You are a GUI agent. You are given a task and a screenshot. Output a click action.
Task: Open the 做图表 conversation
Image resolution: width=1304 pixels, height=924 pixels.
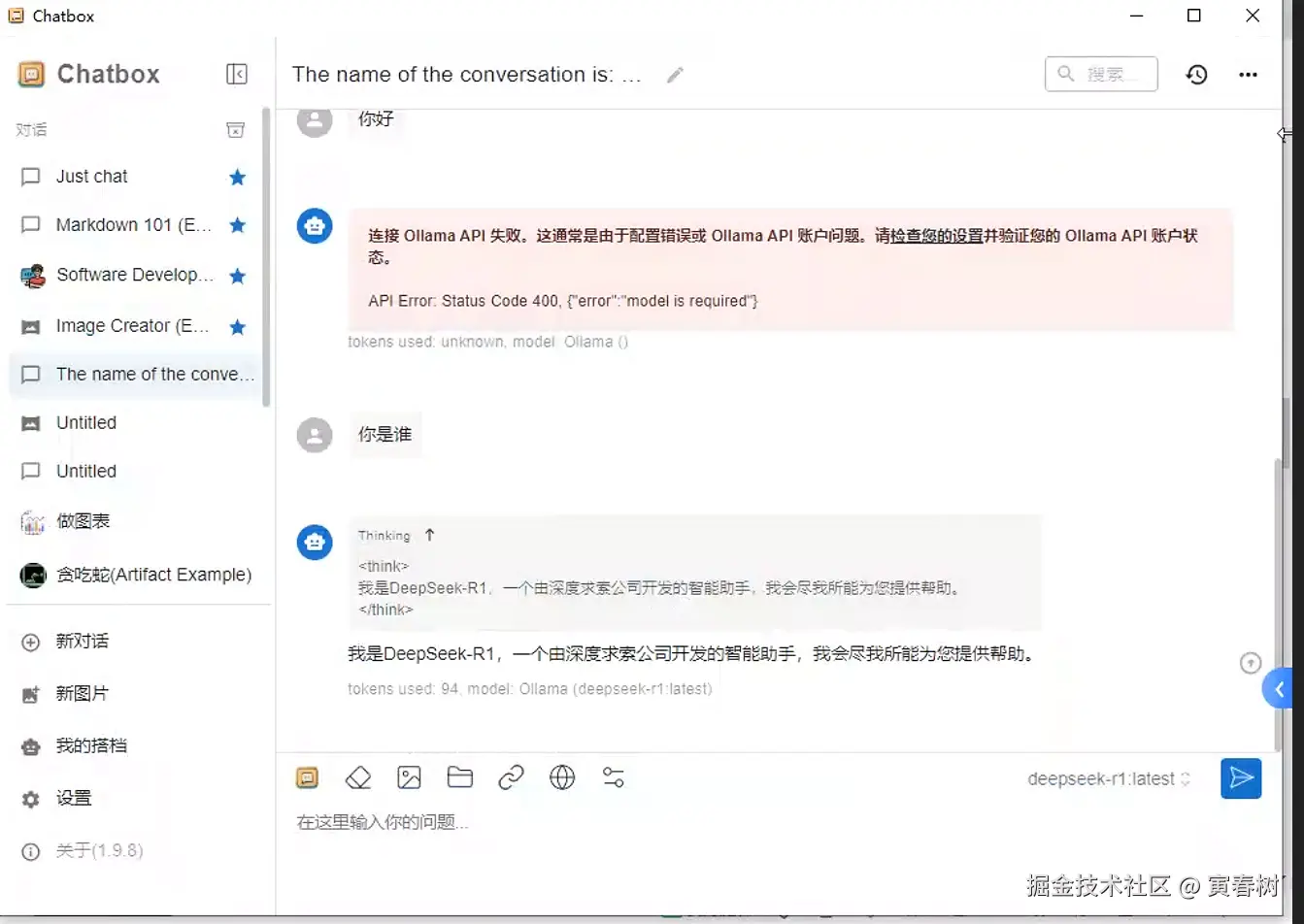pyautogui.click(x=136, y=522)
